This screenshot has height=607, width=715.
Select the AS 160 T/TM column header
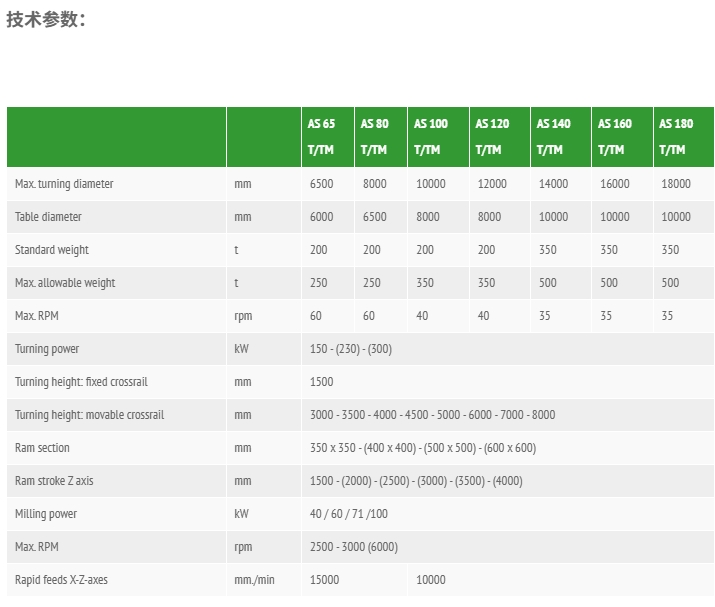[x=622, y=137]
